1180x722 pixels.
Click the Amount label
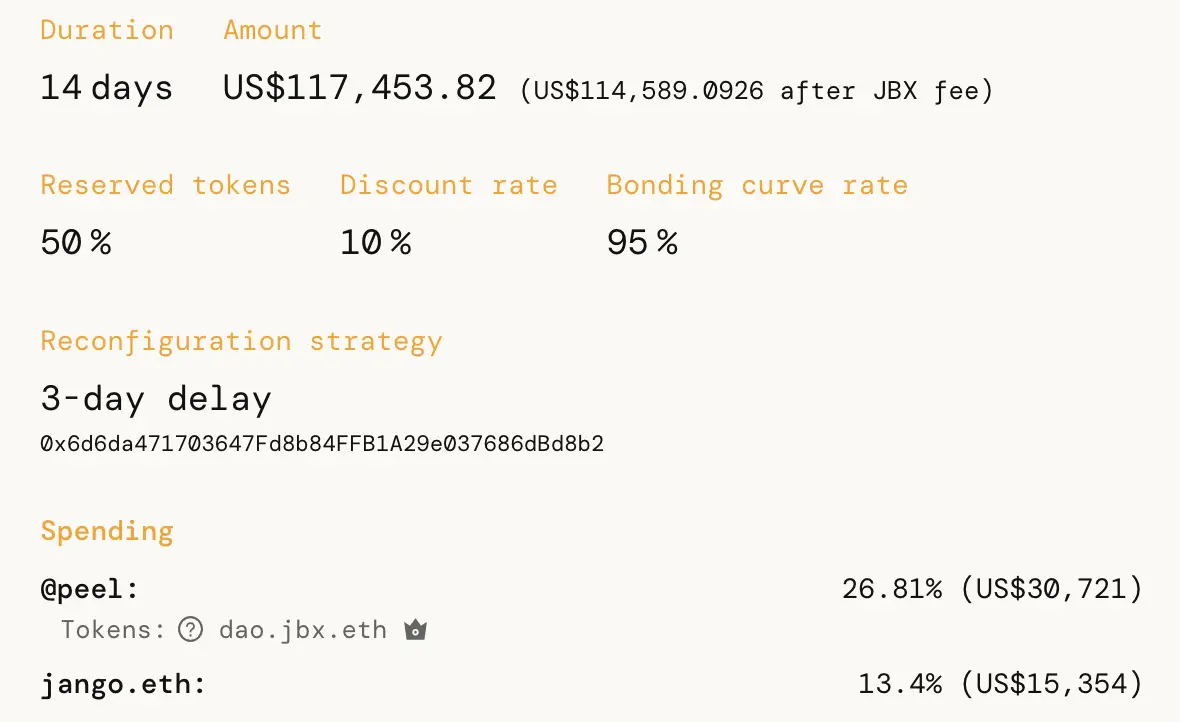272,30
